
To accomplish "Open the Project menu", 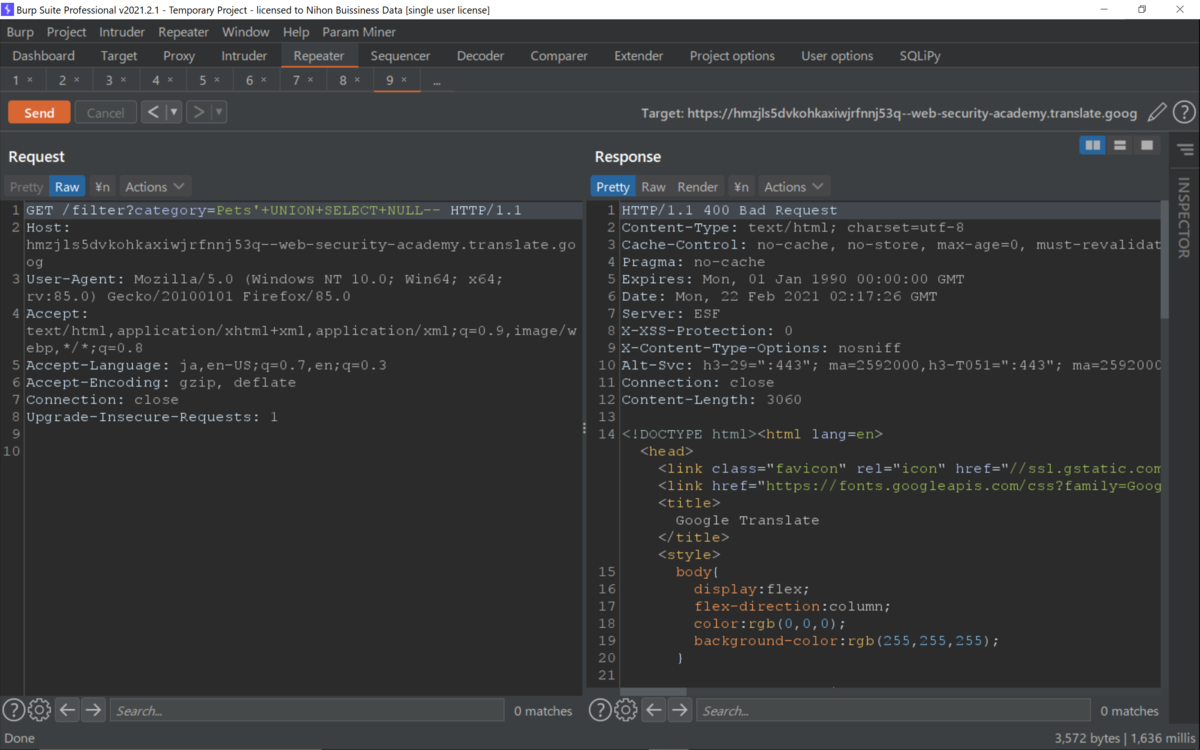I will pyautogui.click(x=67, y=32).
